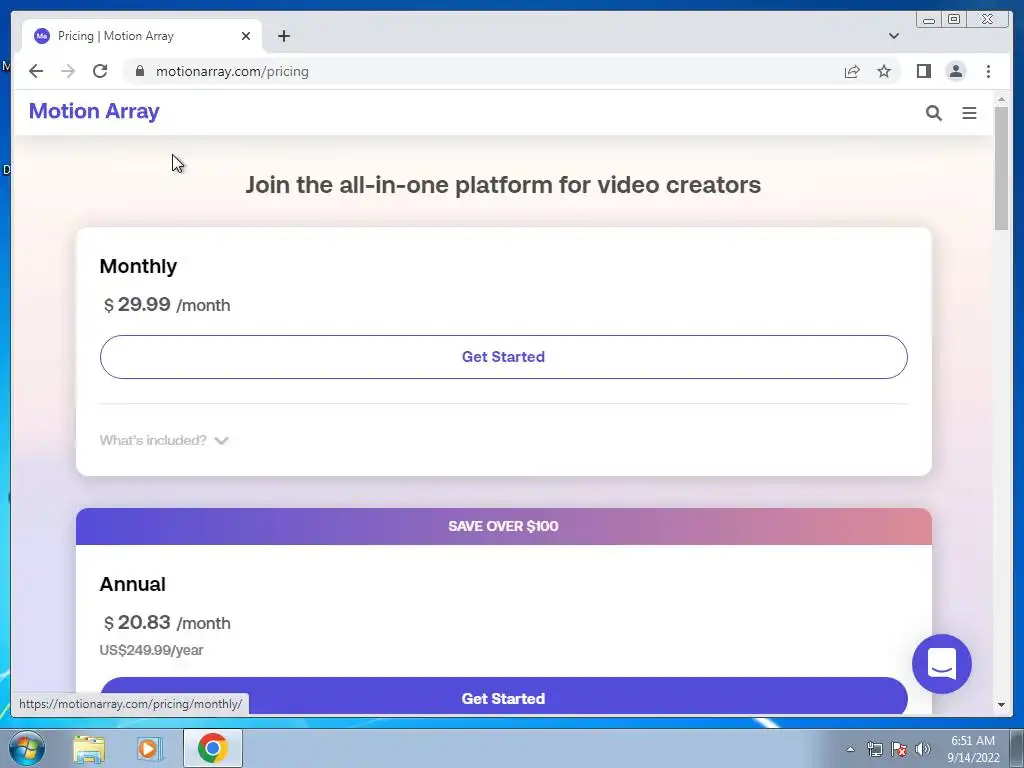This screenshot has width=1024, height=768.
Task: Click the network tray icon
Action: point(874,749)
